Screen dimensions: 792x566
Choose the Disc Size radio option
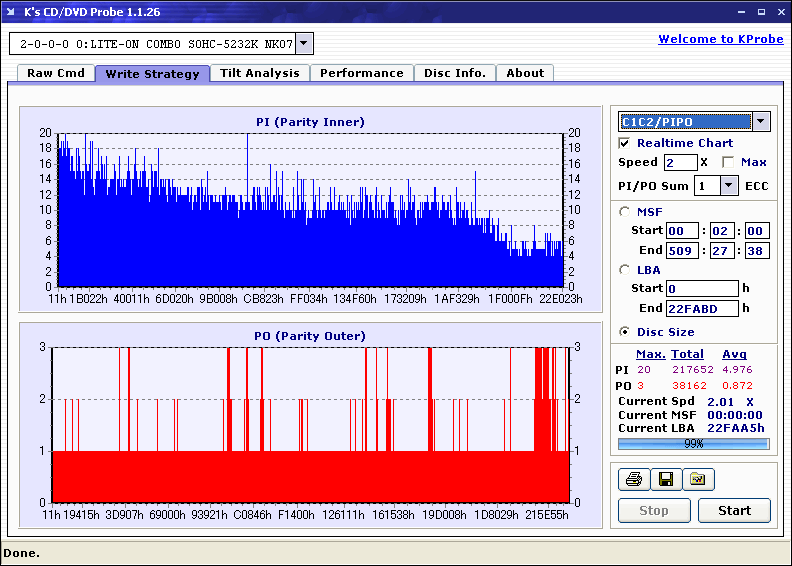tap(625, 332)
